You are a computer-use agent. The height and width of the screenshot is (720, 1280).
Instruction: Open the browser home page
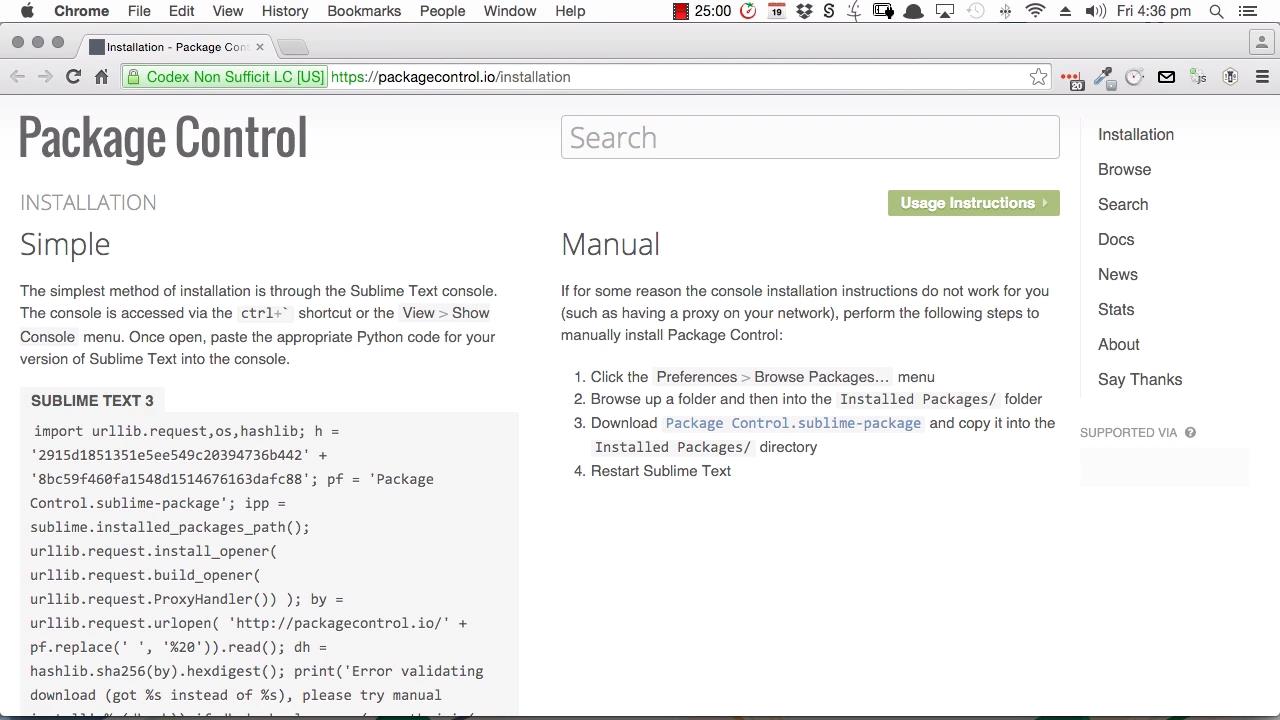click(x=101, y=77)
